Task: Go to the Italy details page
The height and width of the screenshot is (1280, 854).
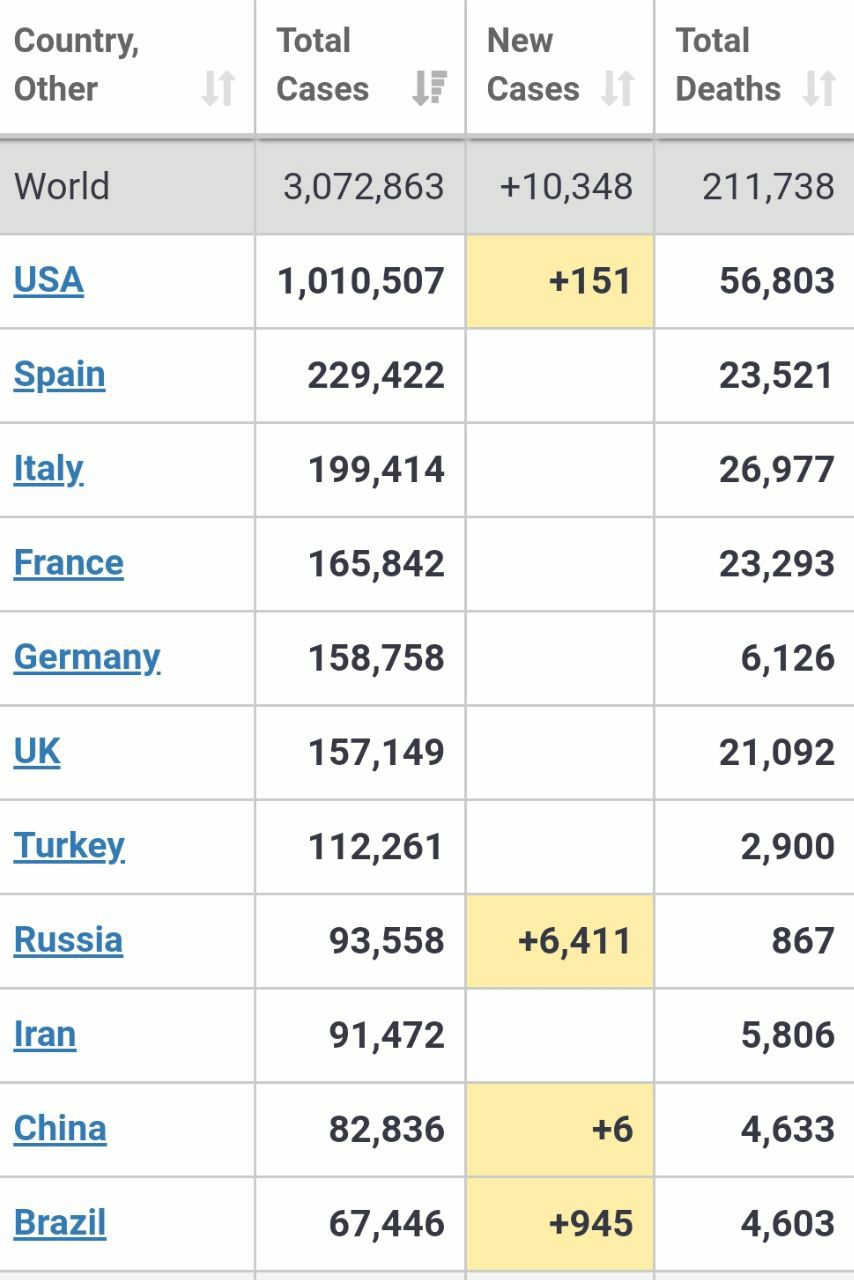Action: click(49, 469)
